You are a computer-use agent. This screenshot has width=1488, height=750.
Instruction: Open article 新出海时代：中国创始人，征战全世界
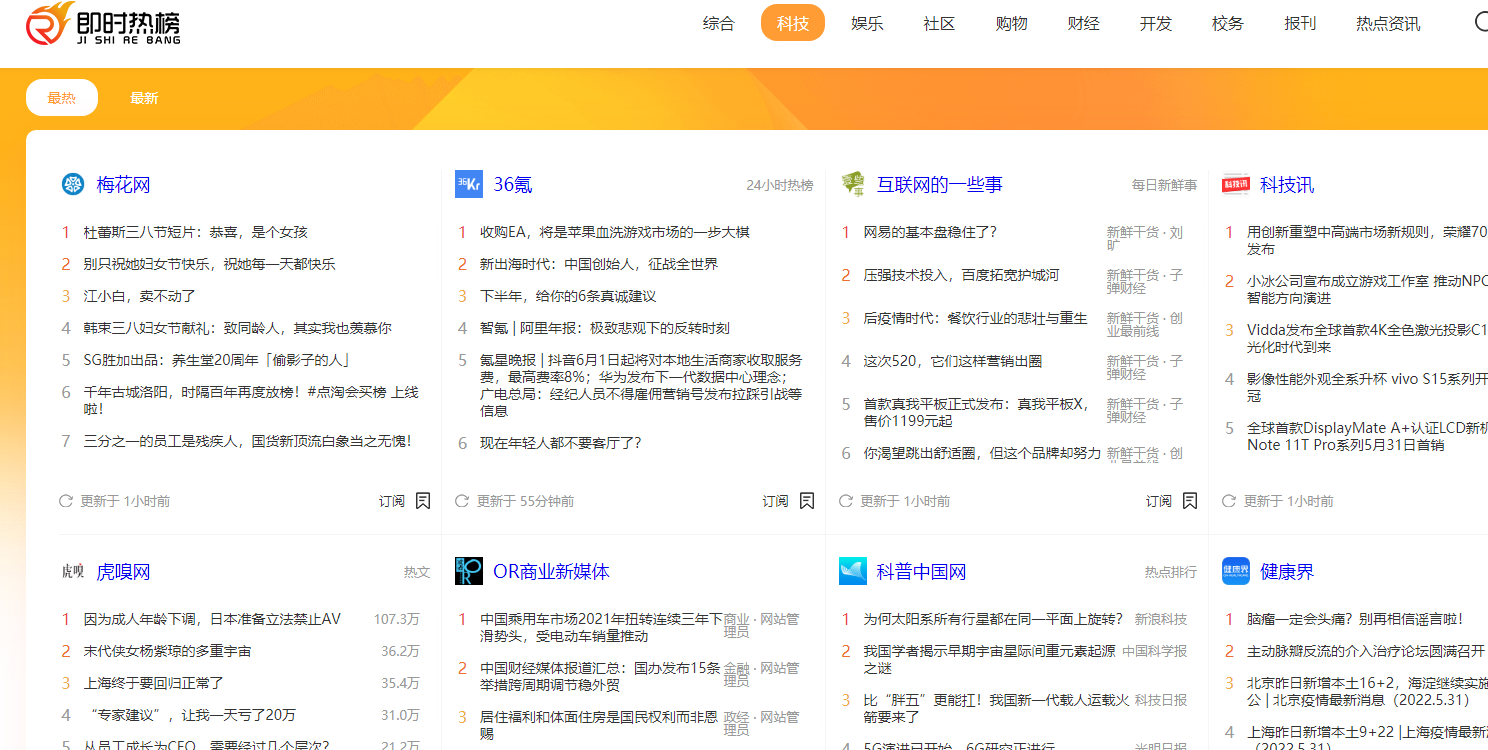click(x=599, y=264)
